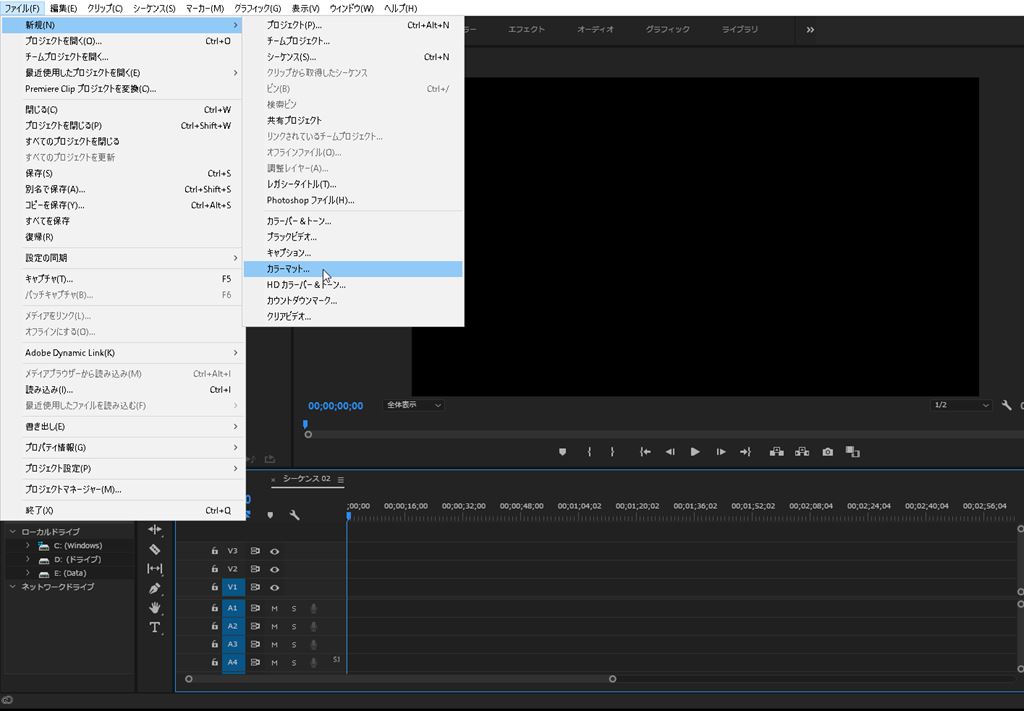Select the Ripple Edit tool in toolbar
Viewport: 1024px width, 711px height.
[x=155, y=529]
